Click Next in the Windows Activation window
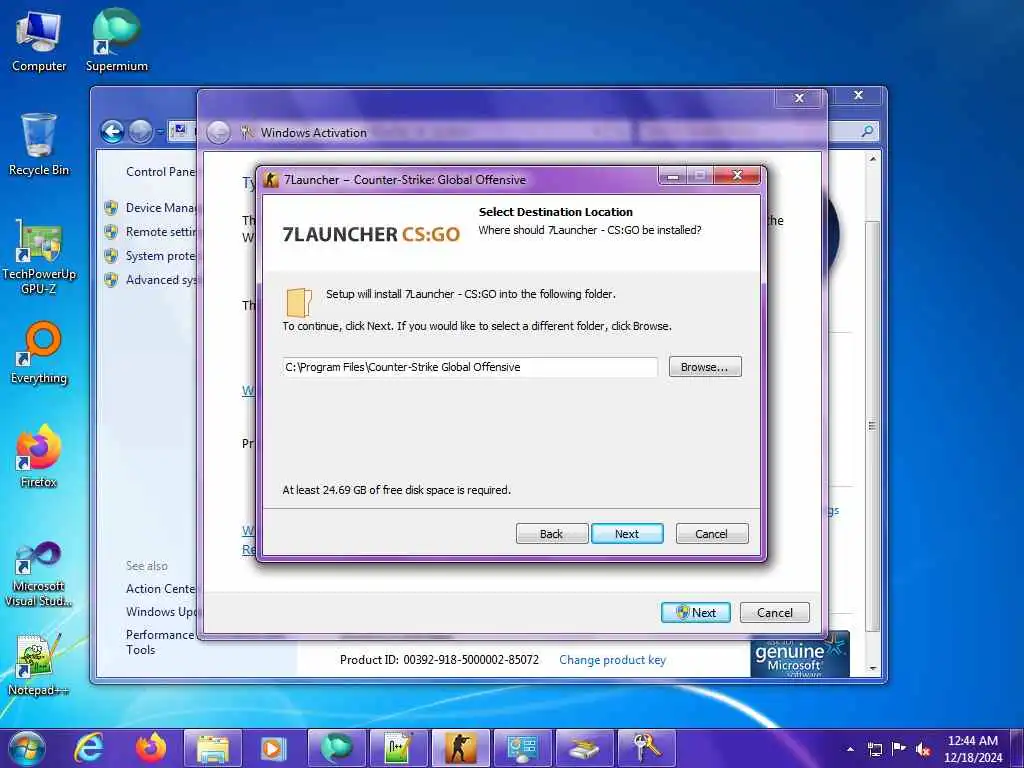The height and width of the screenshot is (768, 1024). point(696,613)
